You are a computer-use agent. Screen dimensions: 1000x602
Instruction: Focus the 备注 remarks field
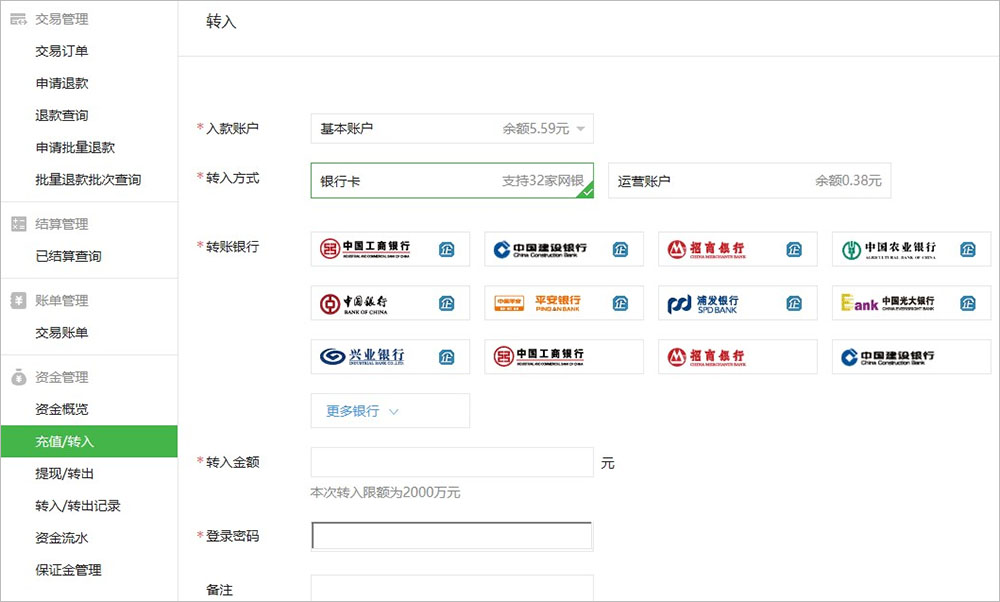(452, 588)
